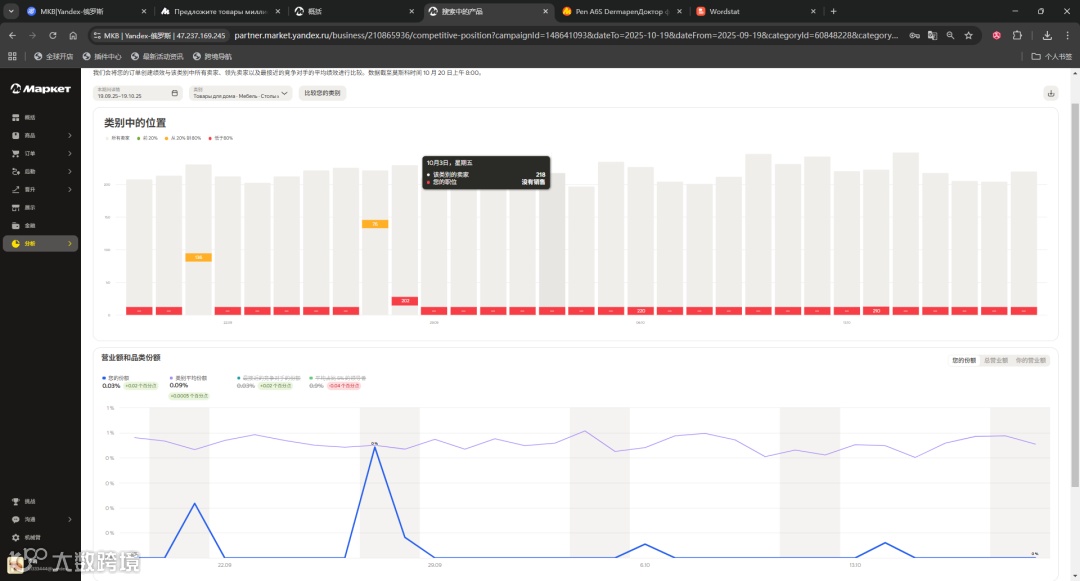Open the shopping cart orders sidebar icon
Viewport: 1080px width, 581px height.
pos(16,154)
